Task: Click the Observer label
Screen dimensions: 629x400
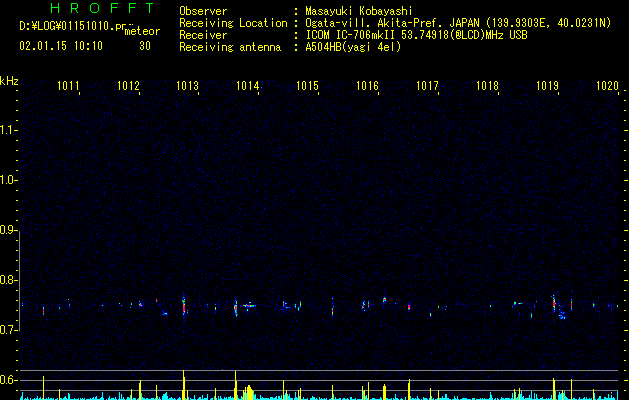Action: tap(203, 11)
